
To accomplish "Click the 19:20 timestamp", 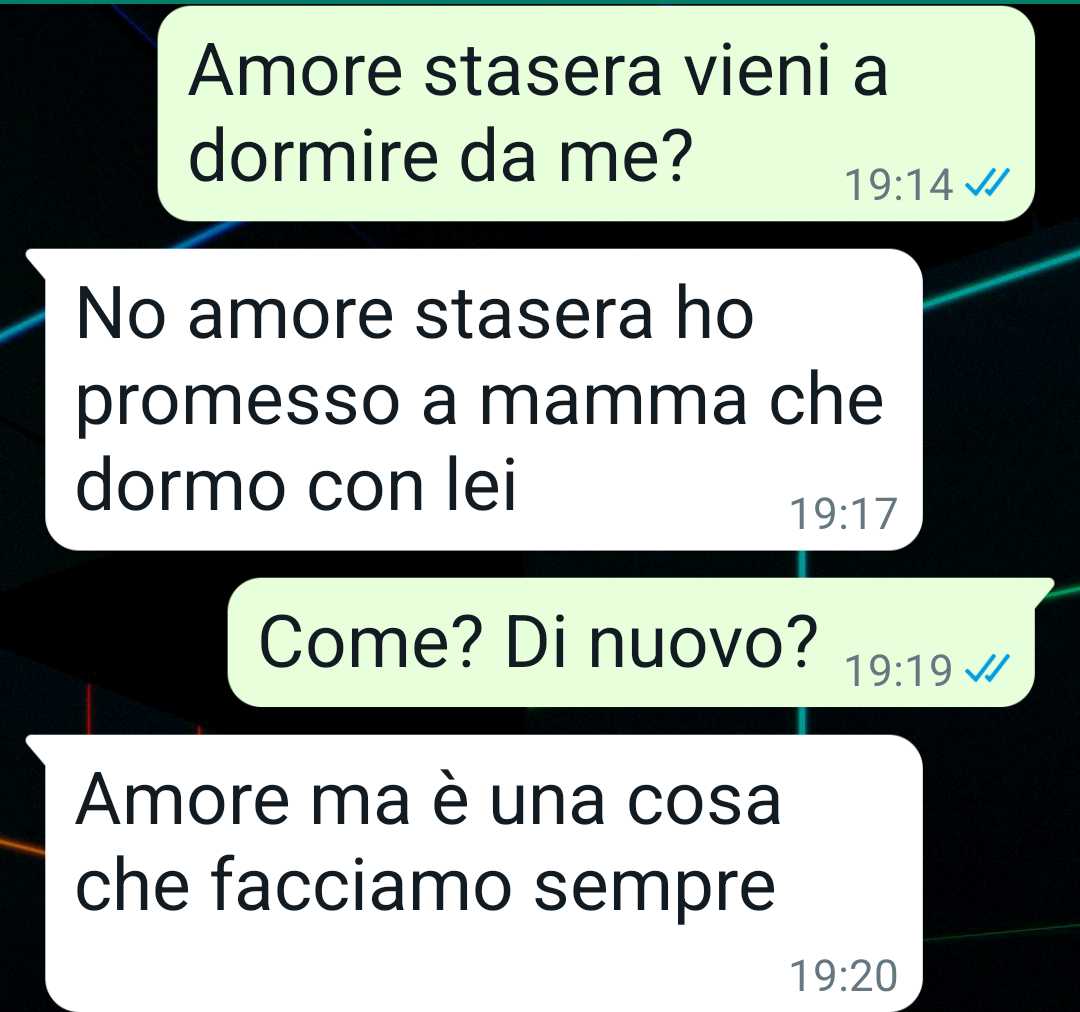I will (844, 975).
